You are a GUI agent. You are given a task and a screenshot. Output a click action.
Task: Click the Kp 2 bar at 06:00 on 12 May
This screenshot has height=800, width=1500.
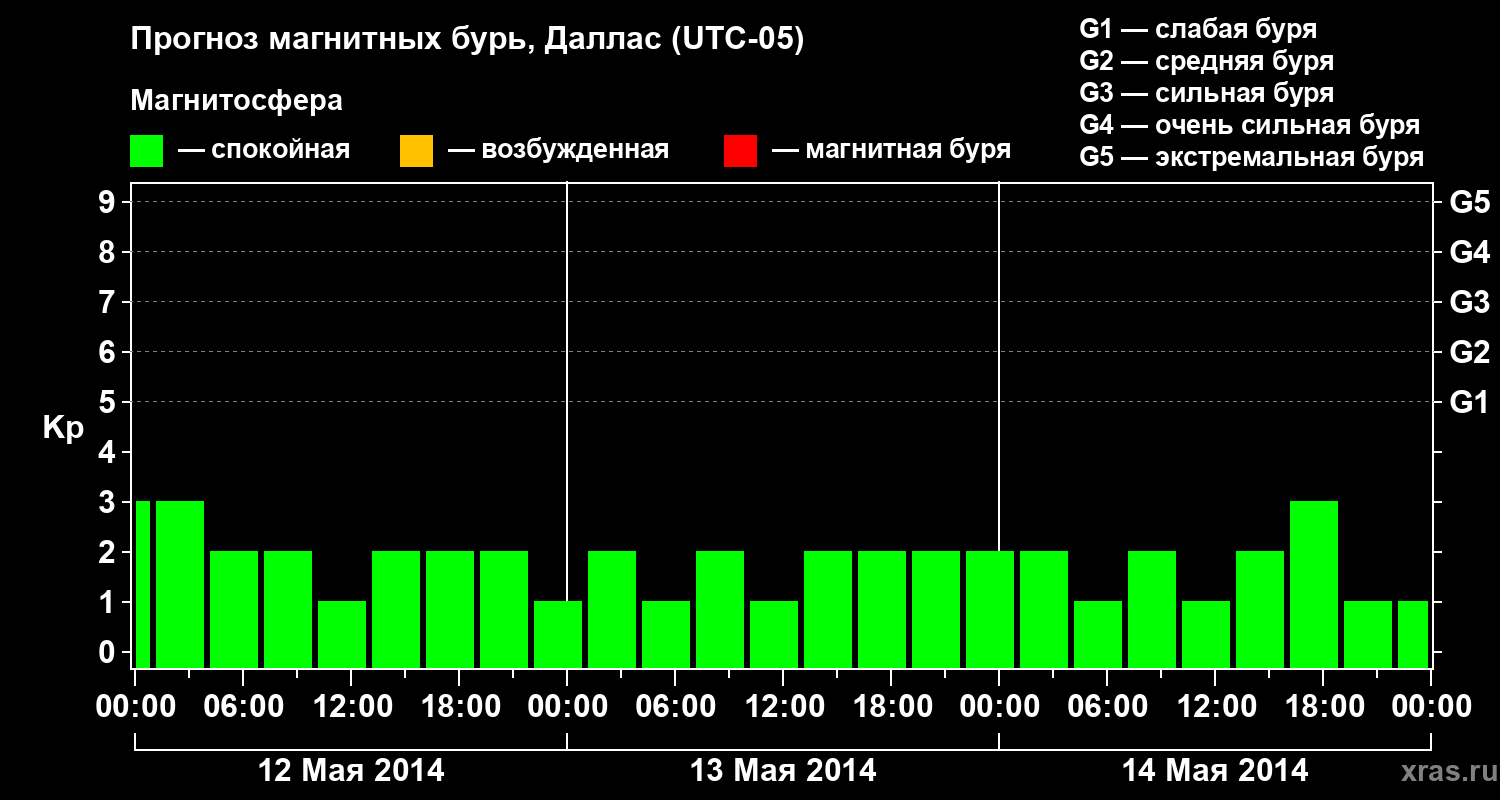(234, 609)
